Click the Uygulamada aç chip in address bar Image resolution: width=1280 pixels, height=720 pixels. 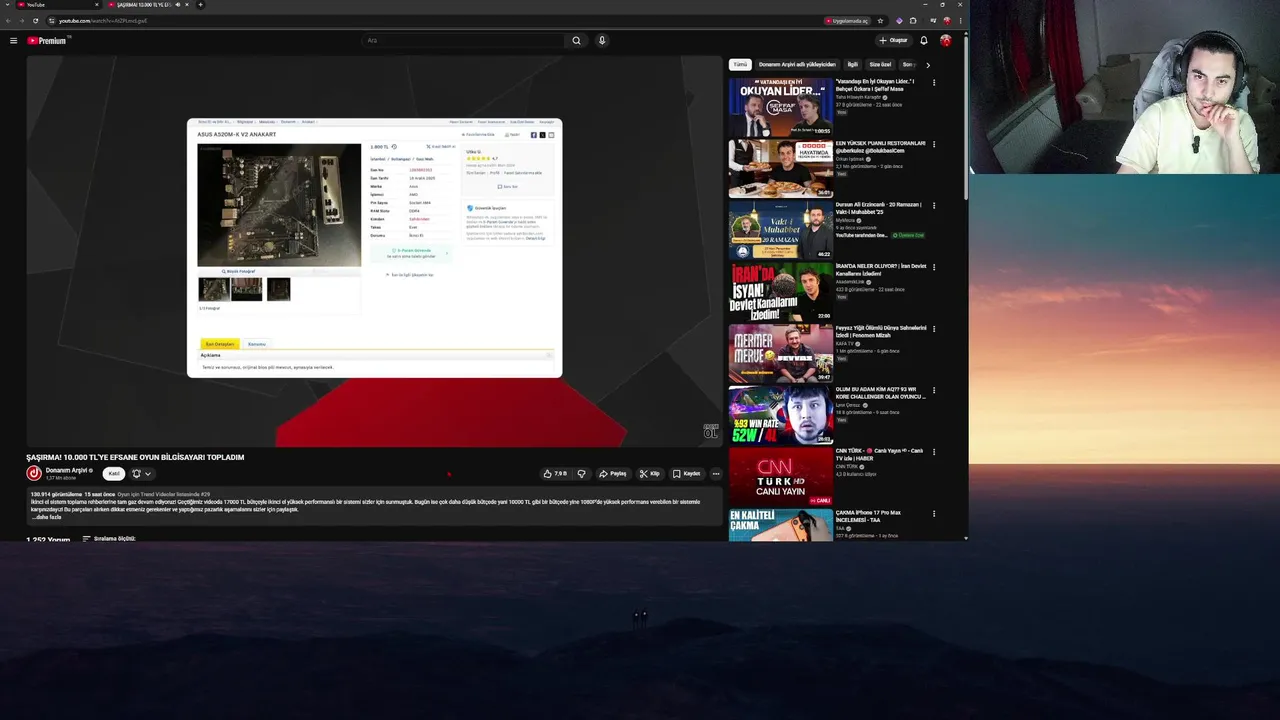pos(848,20)
